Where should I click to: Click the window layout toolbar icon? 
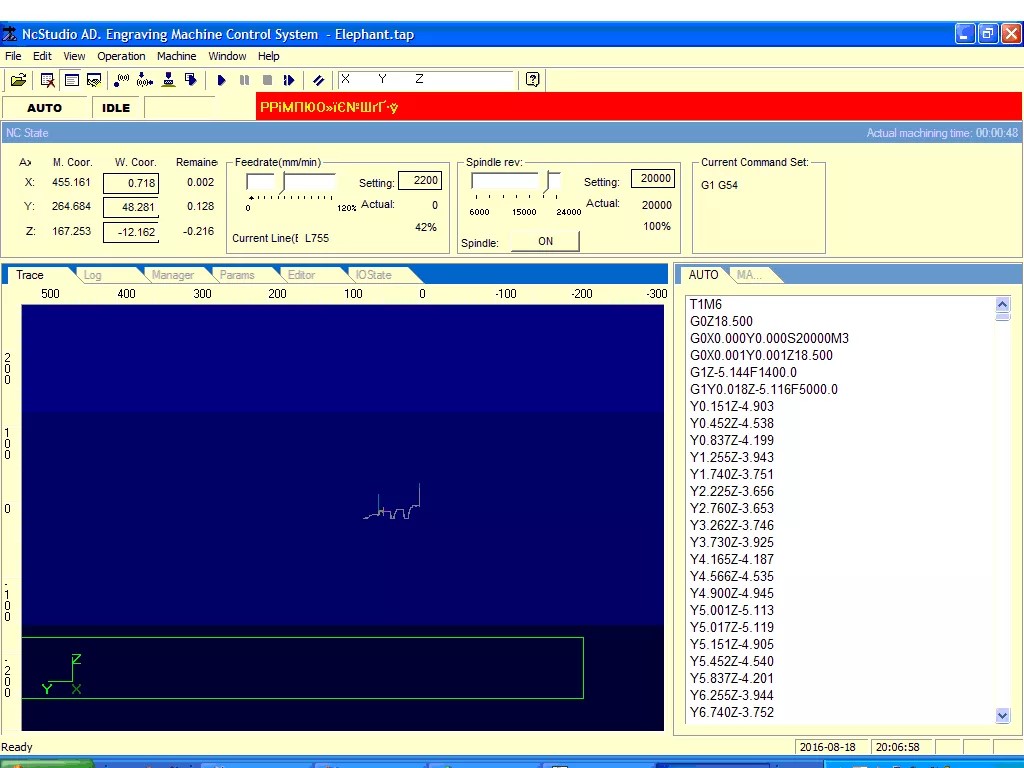pyautogui.click(x=71, y=80)
